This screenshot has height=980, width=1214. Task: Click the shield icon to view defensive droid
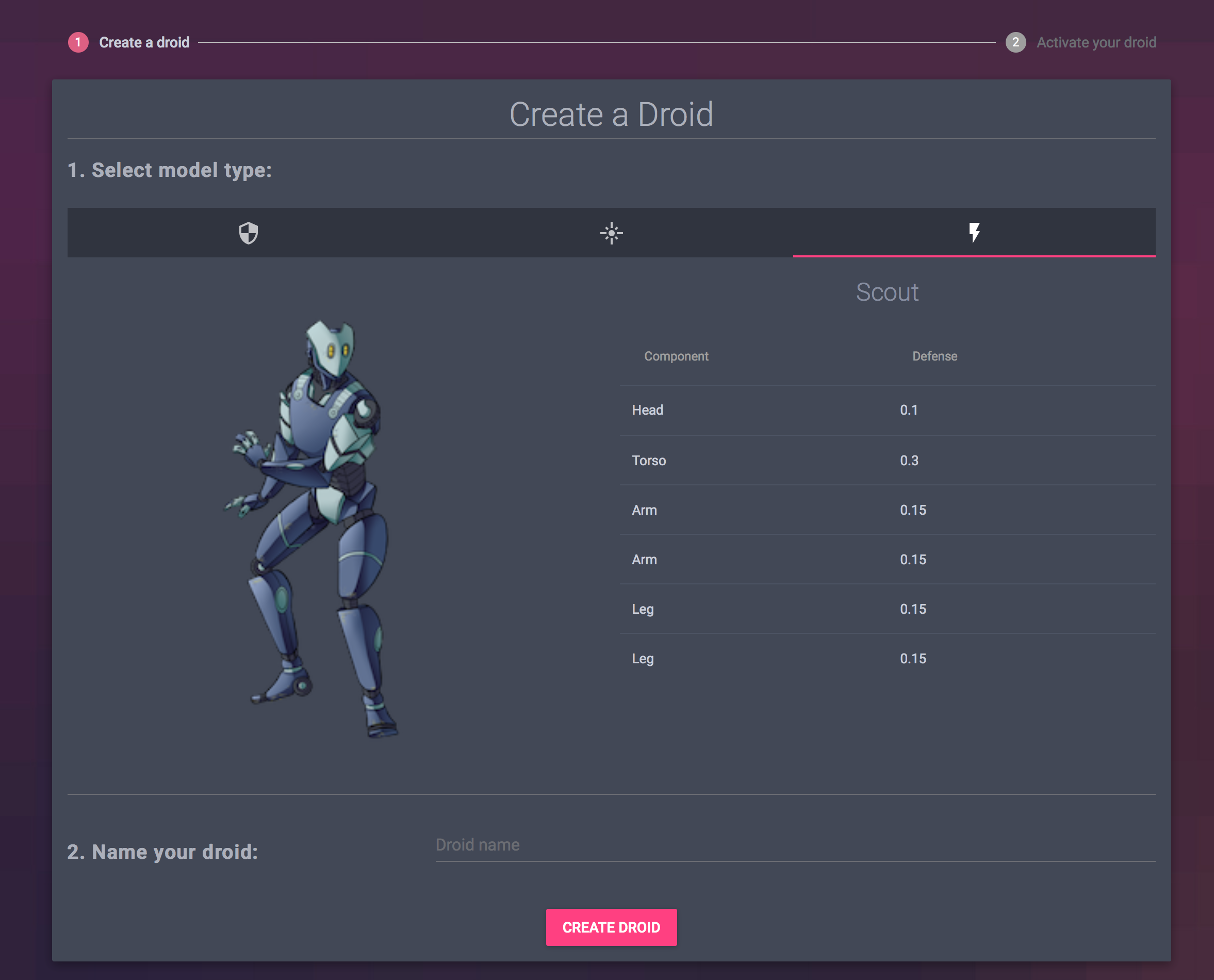tap(249, 233)
